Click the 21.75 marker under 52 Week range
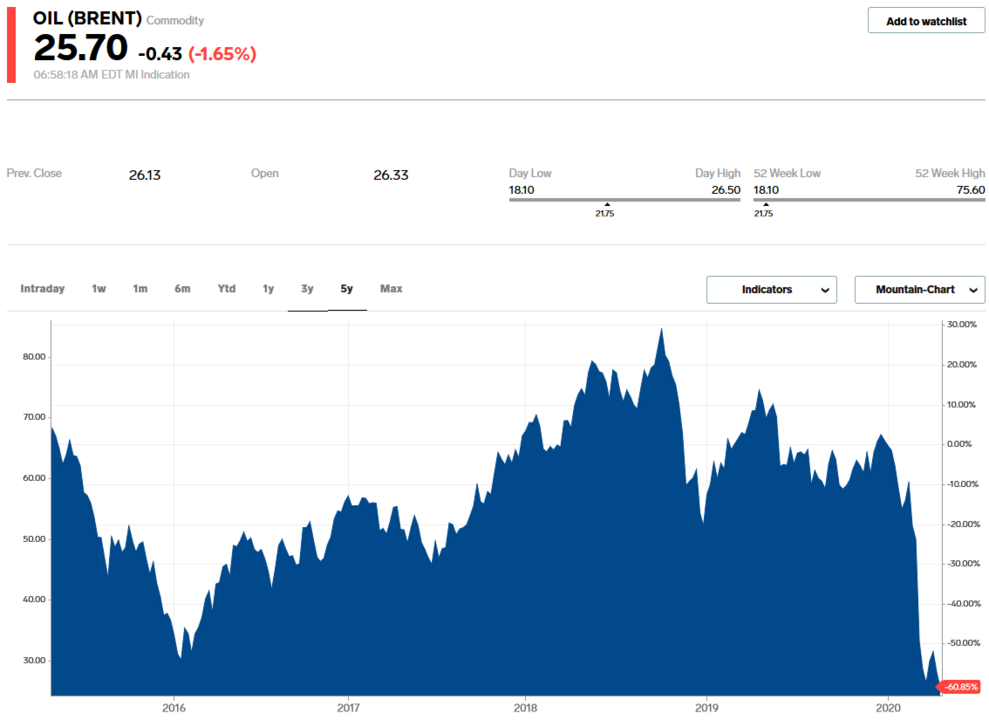This screenshot has height=720, width=989. tap(764, 211)
